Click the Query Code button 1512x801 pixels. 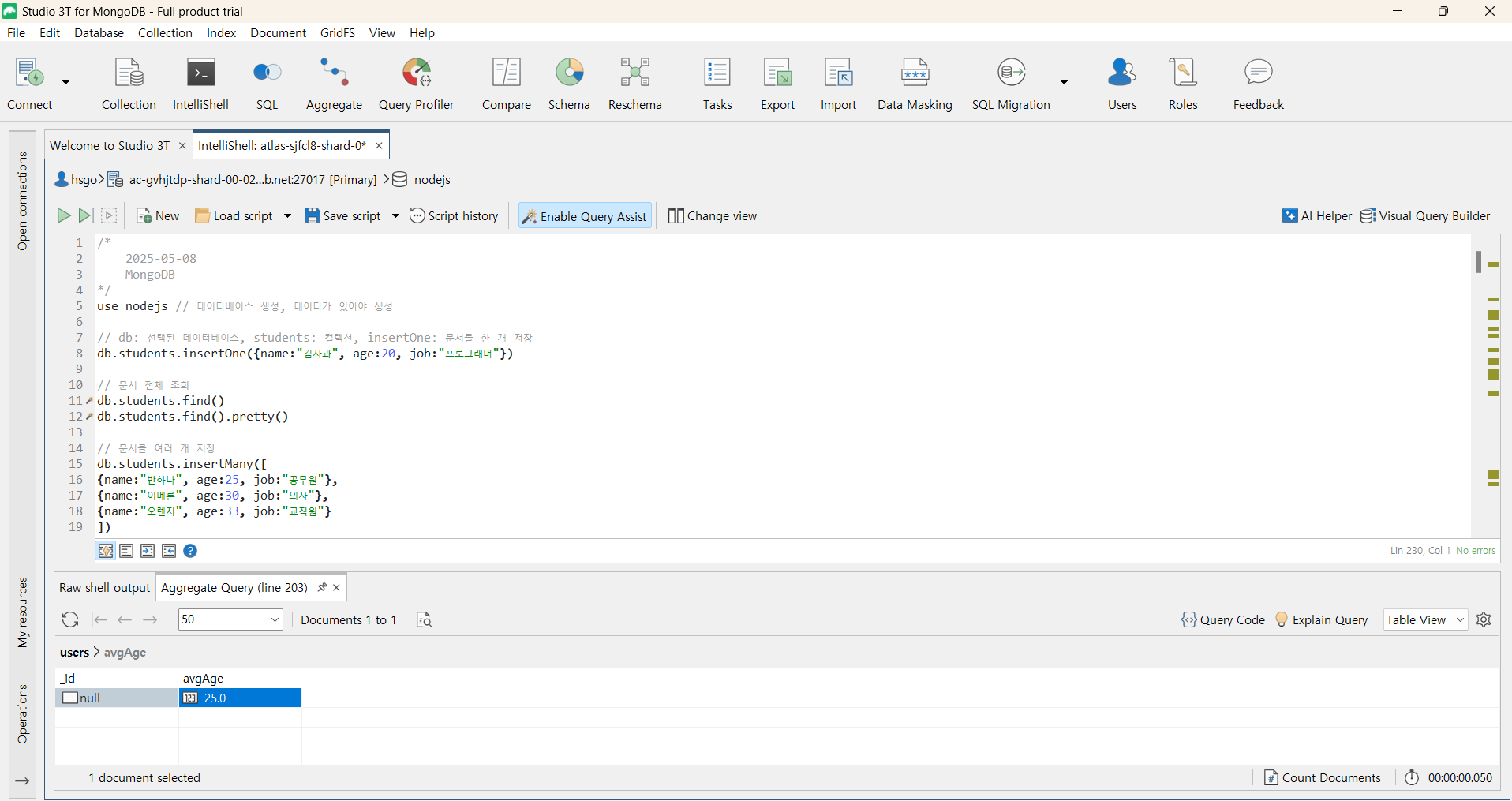click(x=1223, y=619)
